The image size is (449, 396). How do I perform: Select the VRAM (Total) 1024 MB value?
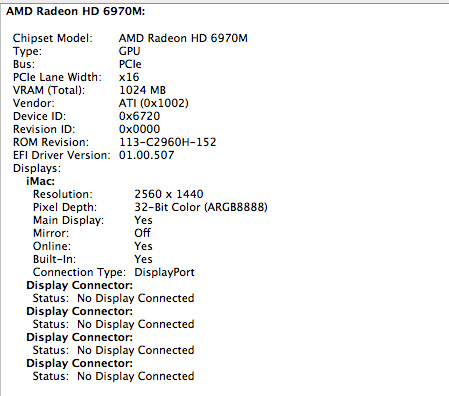[142, 90]
